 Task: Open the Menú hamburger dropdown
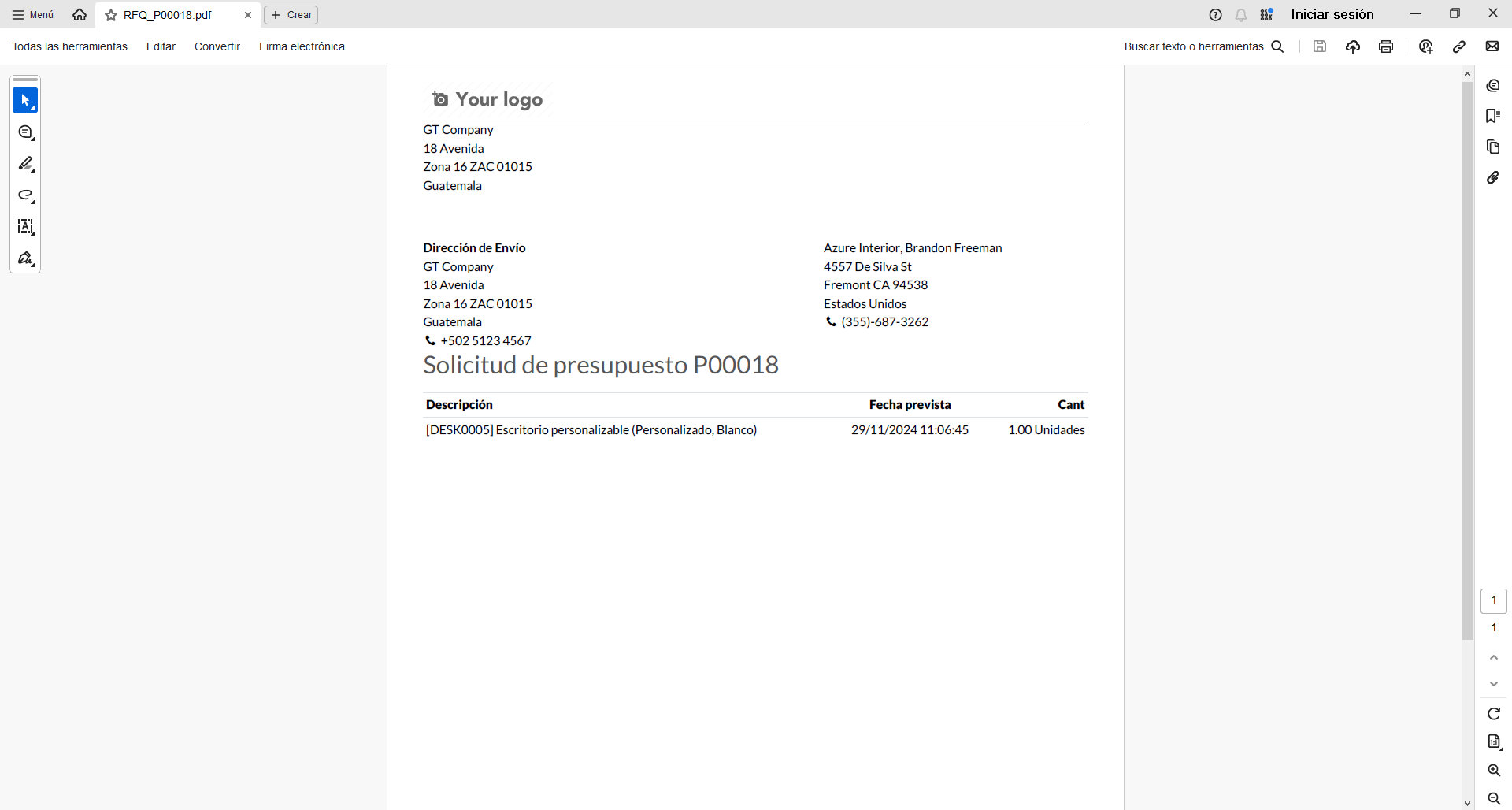33,15
